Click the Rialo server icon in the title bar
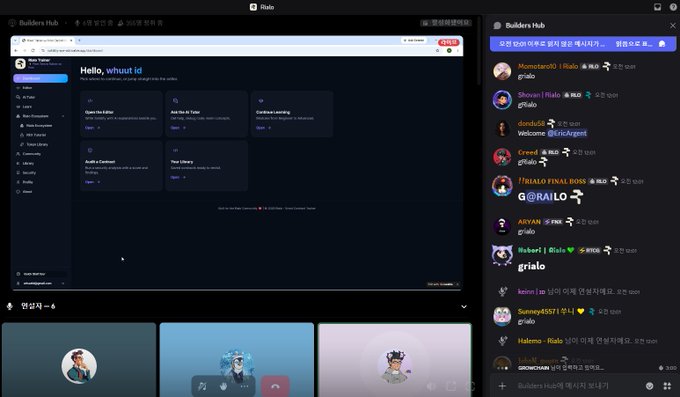The height and width of the screenshot is (397, 680). point(253,7)
